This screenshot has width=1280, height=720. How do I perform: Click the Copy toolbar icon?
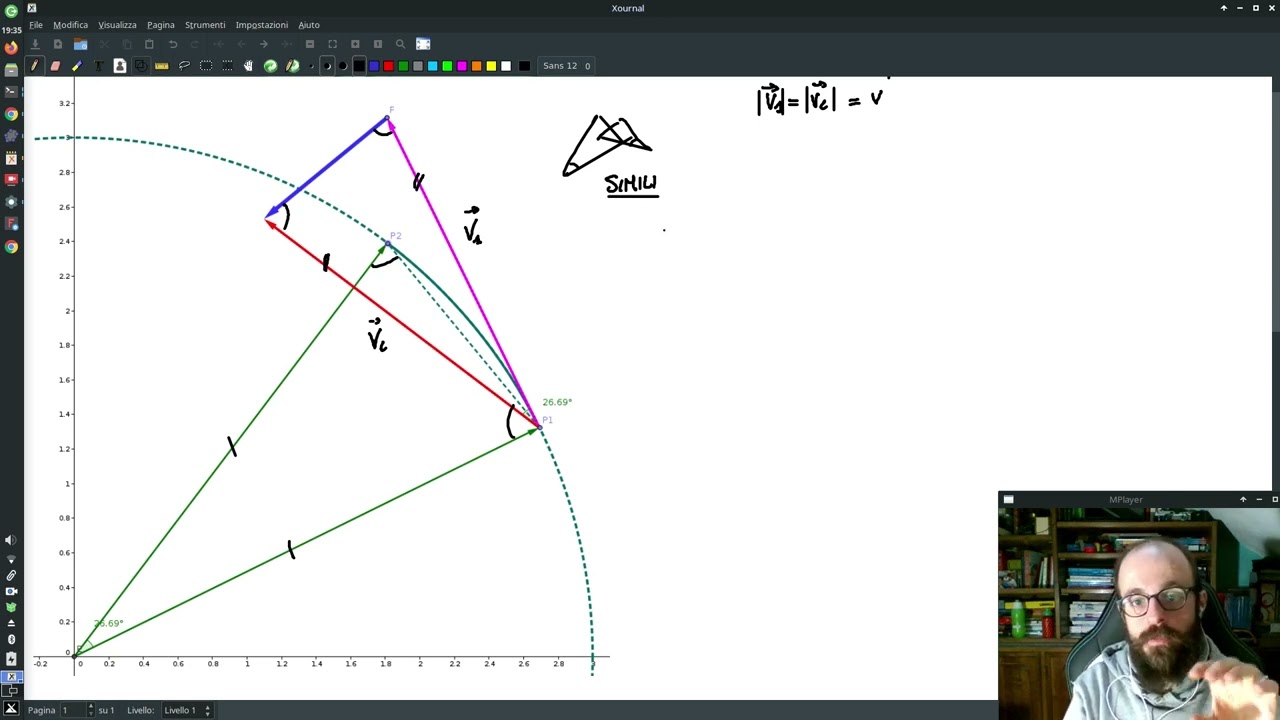coord(127,44)
